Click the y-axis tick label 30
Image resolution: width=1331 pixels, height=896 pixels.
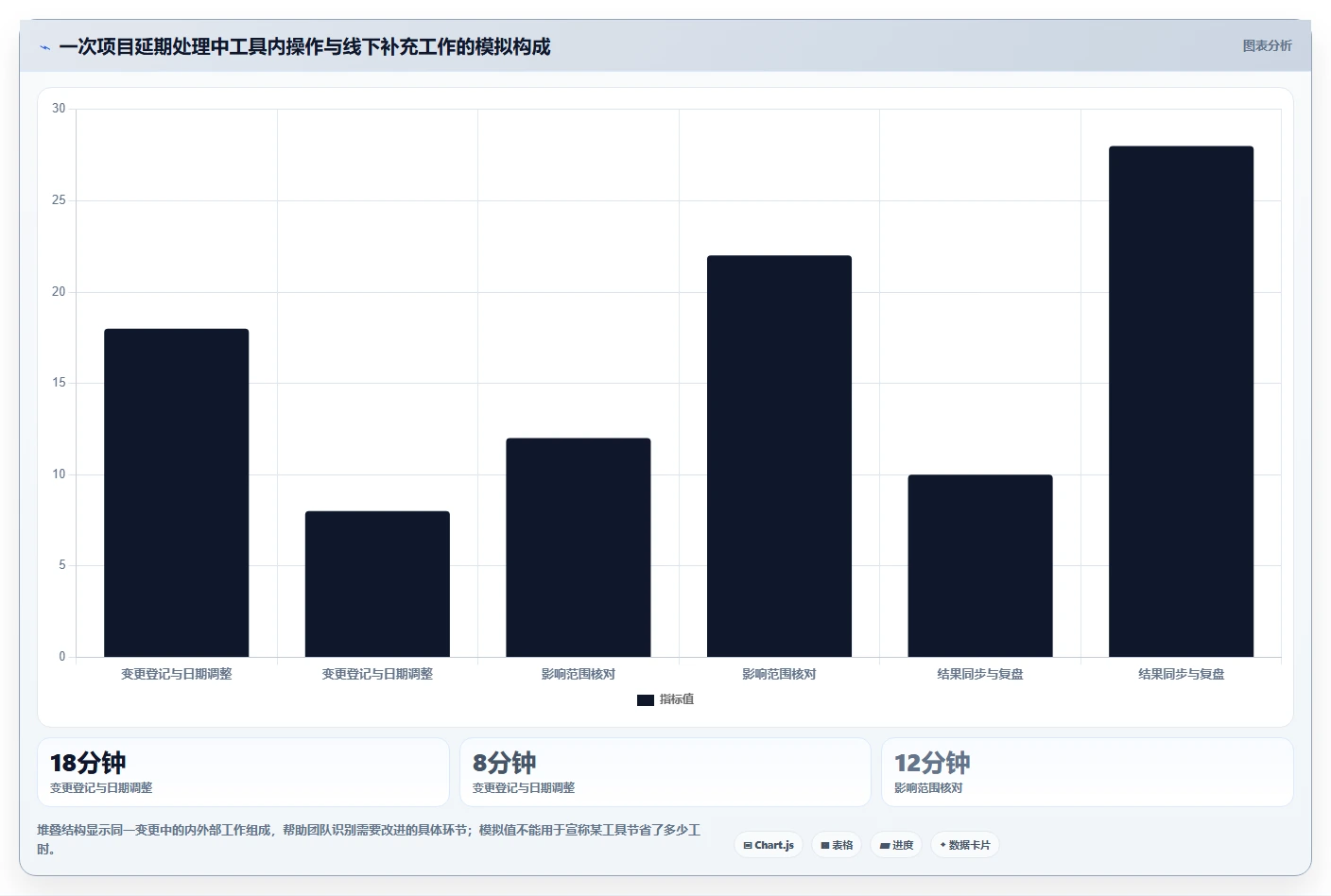click(x=59, y=109)
